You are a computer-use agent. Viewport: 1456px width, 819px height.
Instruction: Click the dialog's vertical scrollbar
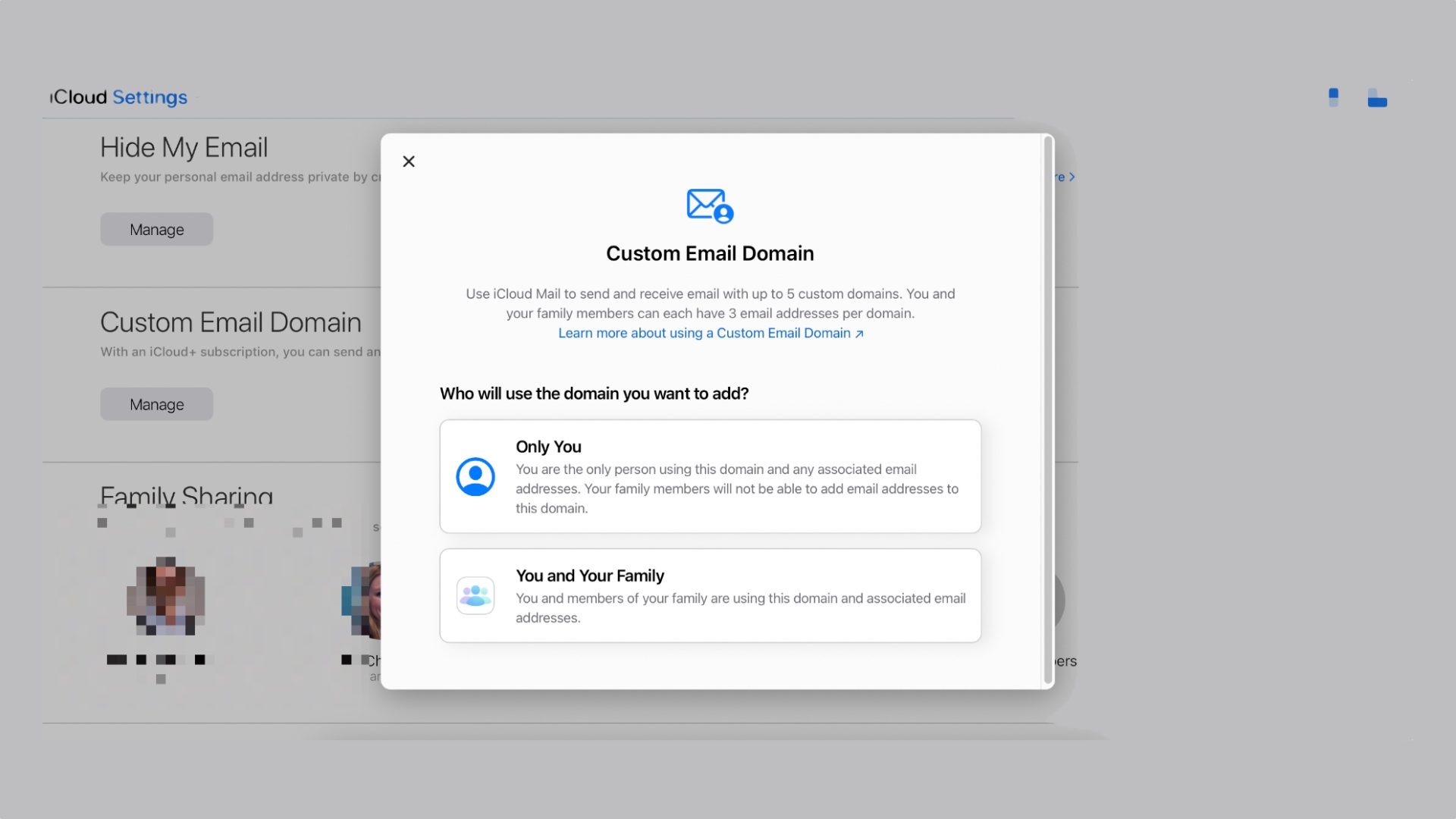pos(1049,411)
